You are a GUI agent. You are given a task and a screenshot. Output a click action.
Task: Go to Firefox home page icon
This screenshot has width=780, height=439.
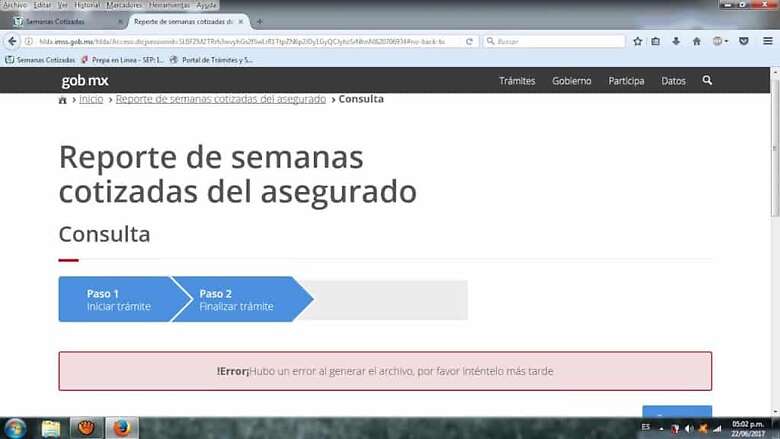696,41
